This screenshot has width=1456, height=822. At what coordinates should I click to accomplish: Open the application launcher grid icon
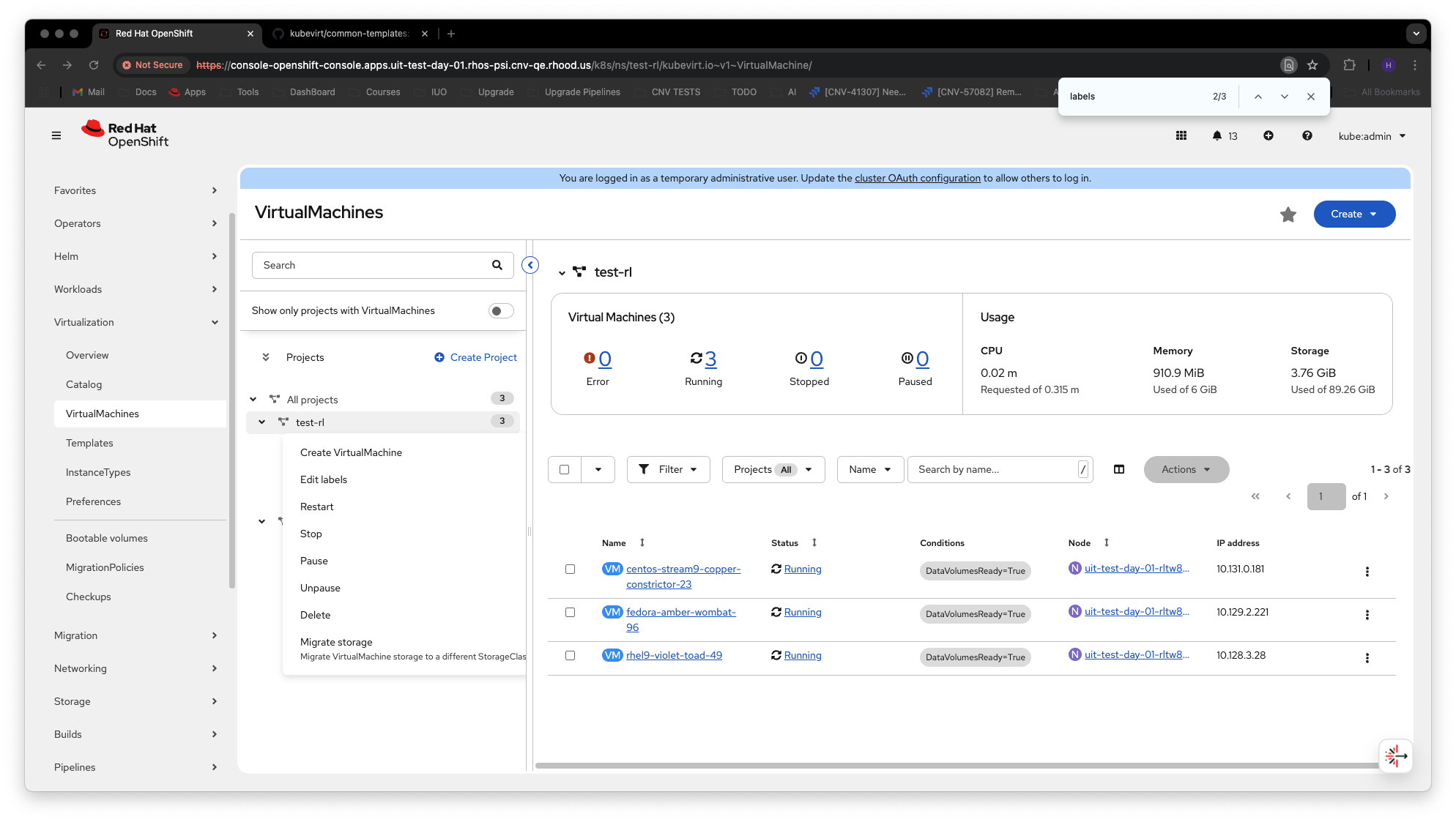[x=1181, y=135]
